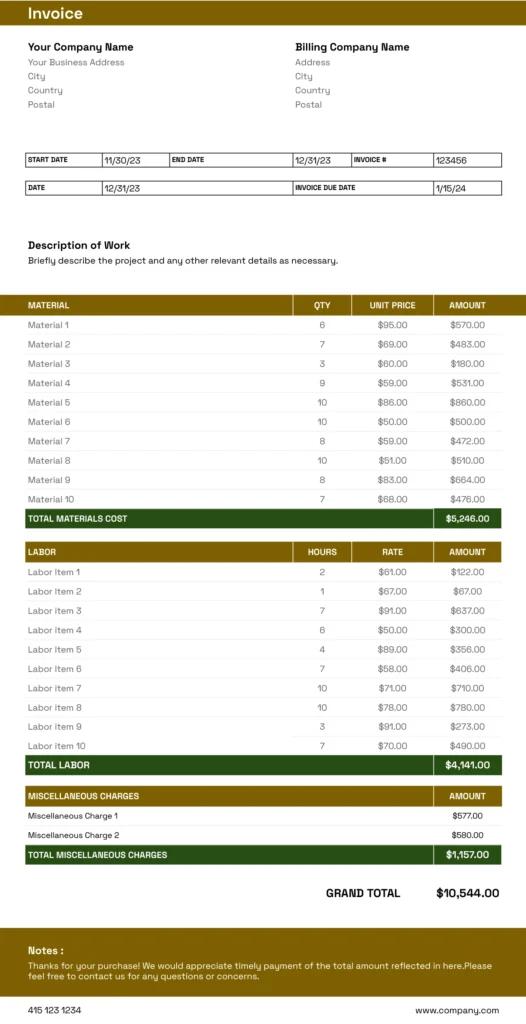Click the Description of Work heading
The image size is (526, 1024).
click(x=79, y=246)
